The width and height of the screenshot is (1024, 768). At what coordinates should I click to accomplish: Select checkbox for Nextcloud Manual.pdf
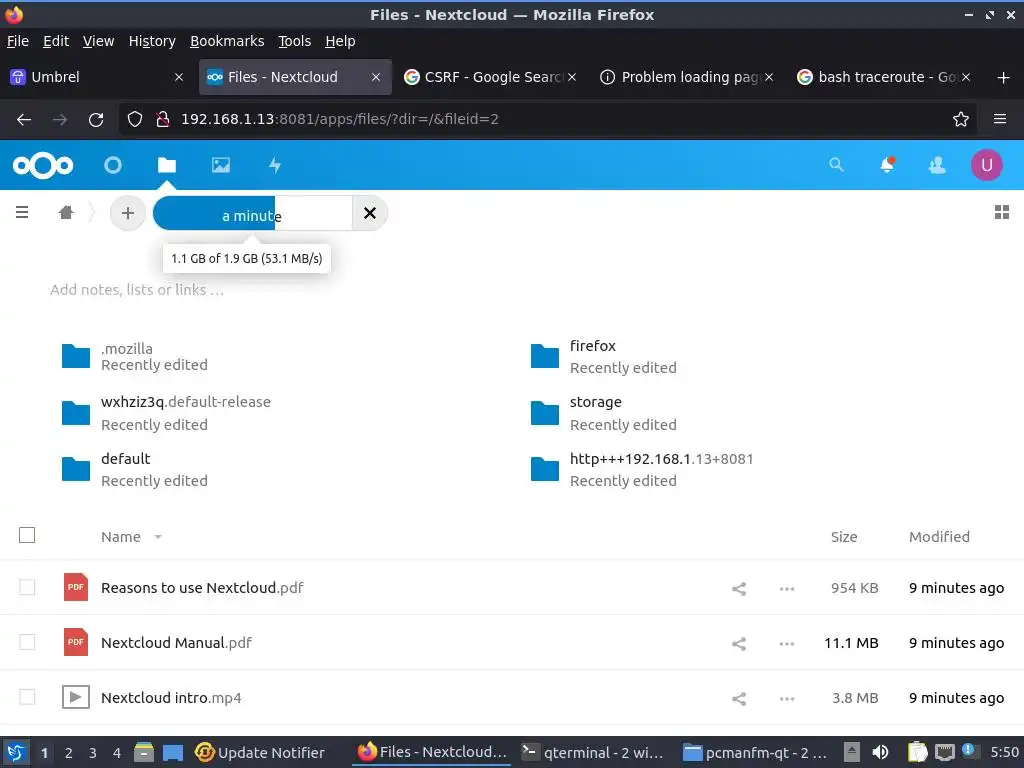tap(27, 642)
